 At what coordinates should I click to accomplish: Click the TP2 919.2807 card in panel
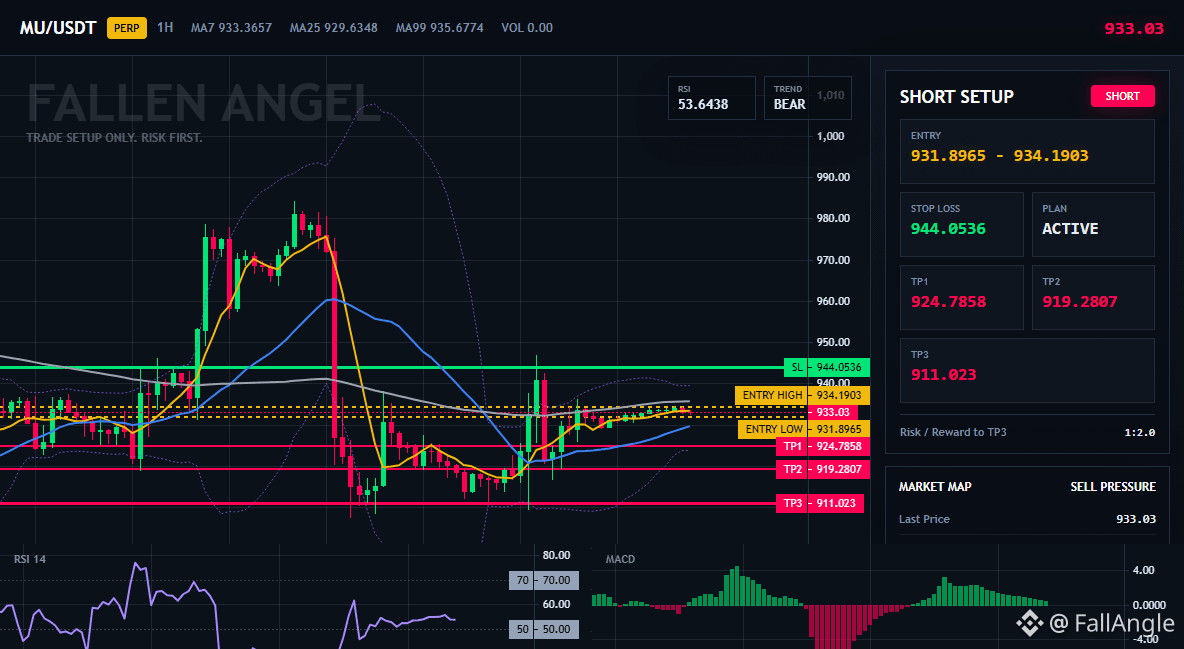click(x=1093, y=297)
